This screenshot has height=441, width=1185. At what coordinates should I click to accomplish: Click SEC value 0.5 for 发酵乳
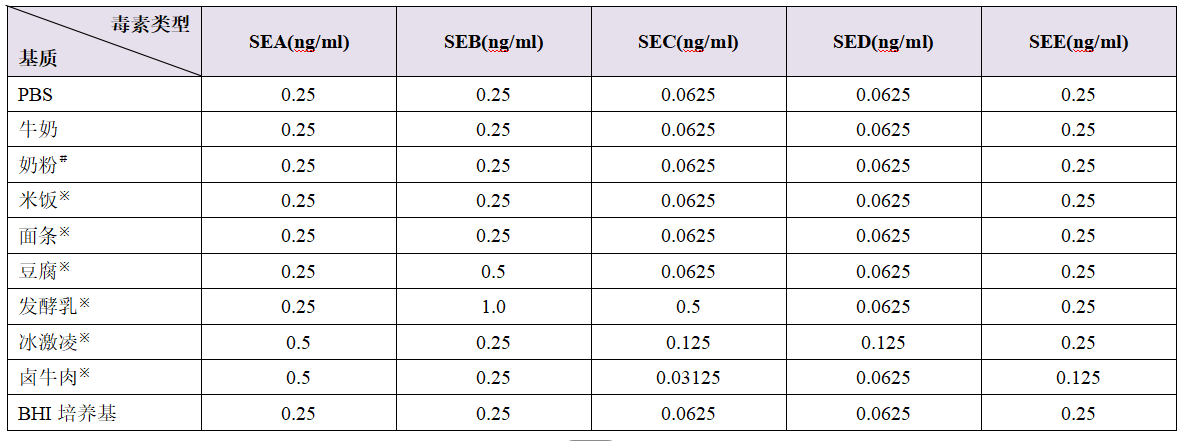[688, 307]
